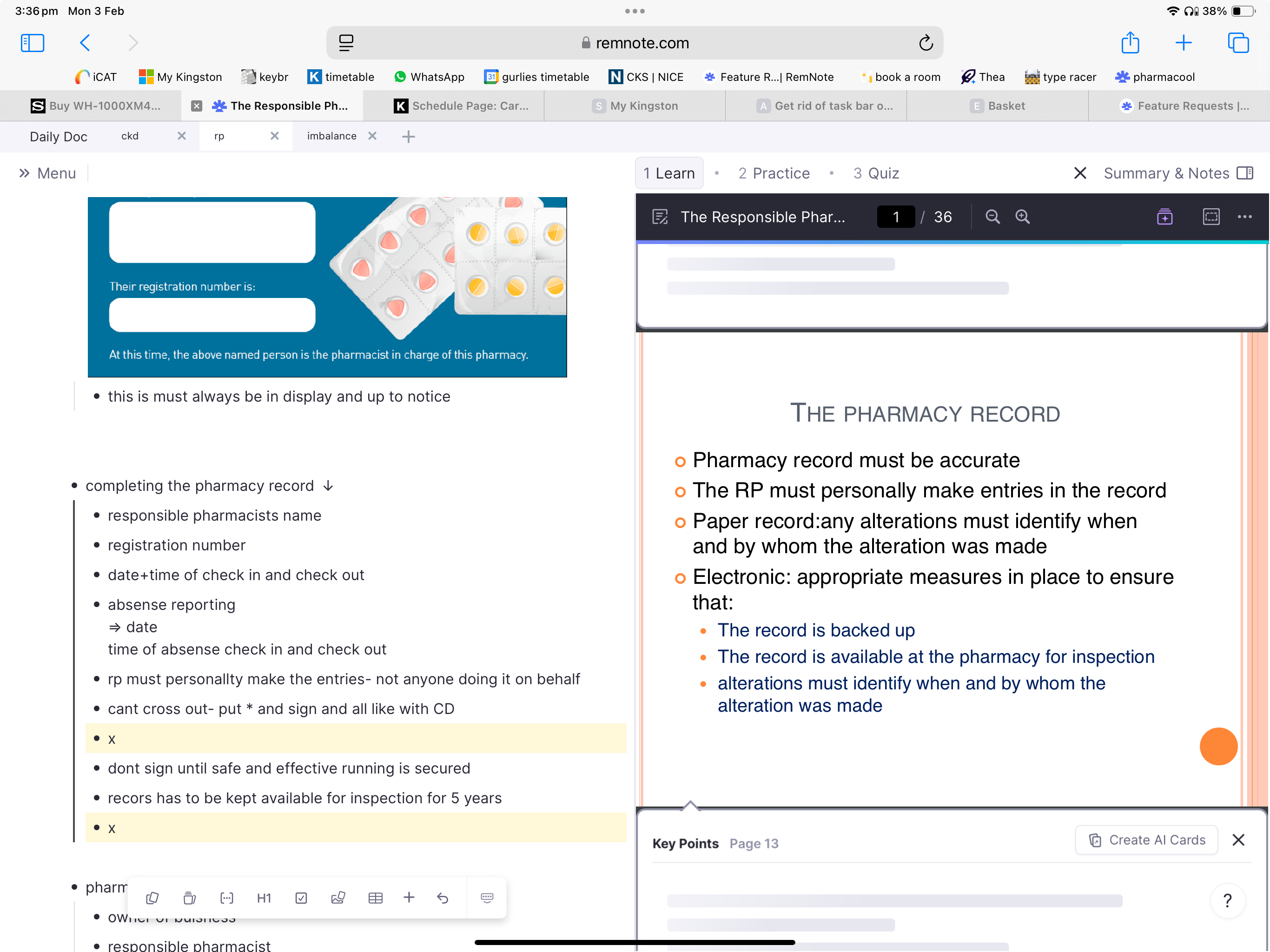Click bullet 'registration number'
This screenshot has width=1270, height=952.
point(176,545)
